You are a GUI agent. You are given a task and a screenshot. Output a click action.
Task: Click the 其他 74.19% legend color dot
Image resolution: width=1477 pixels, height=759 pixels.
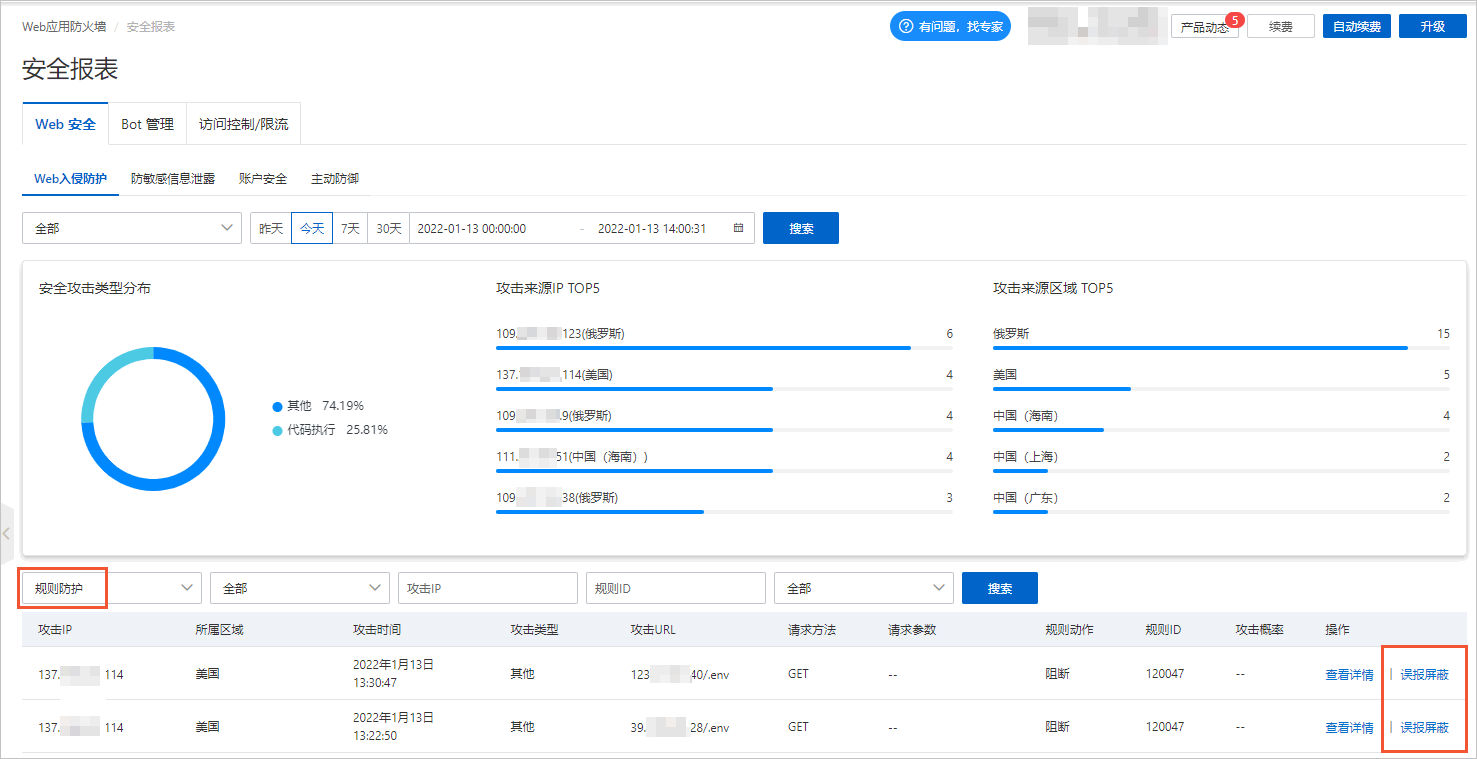[277, 407]
